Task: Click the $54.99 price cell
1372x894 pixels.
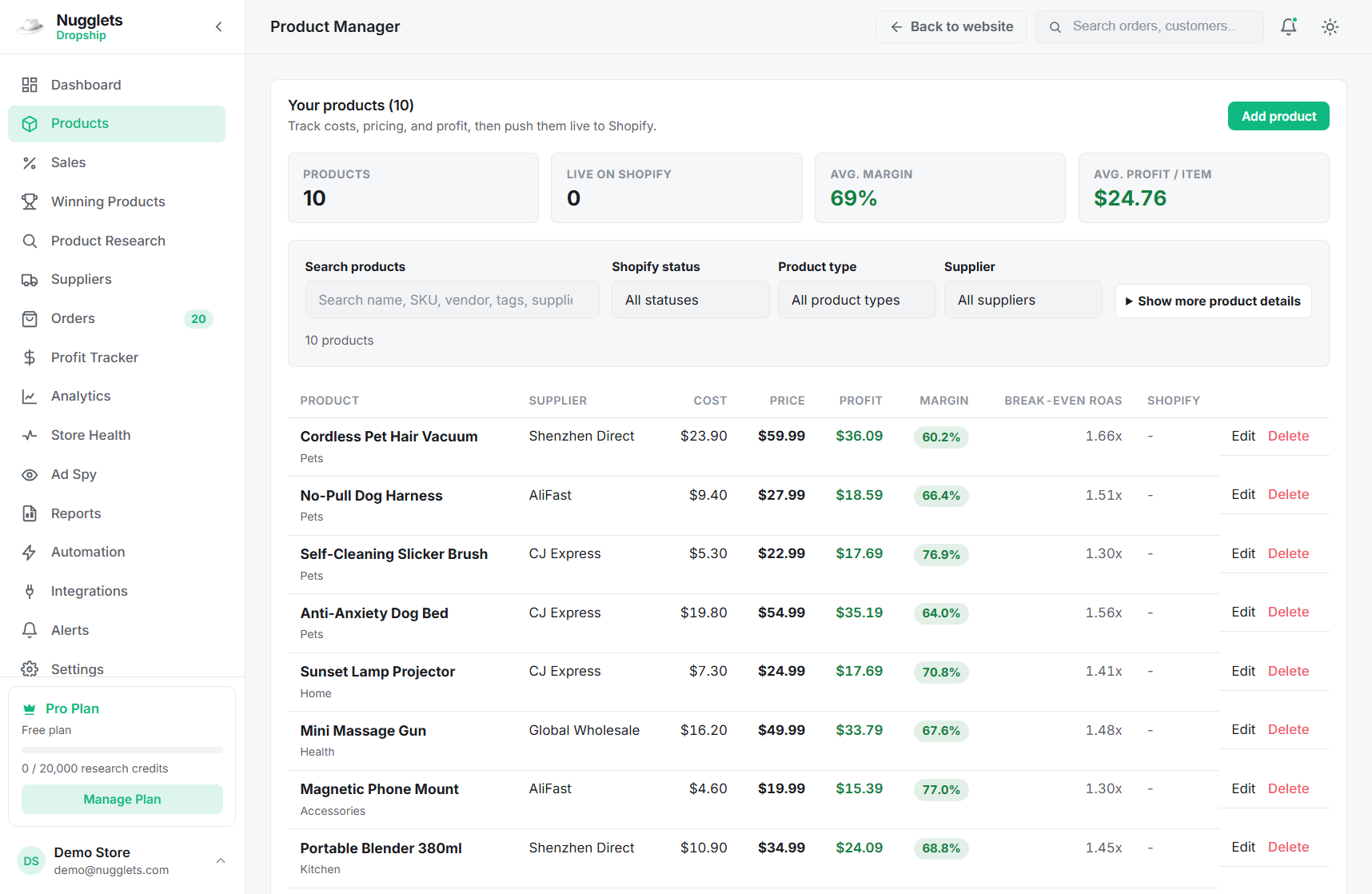Action: [781, 613]
